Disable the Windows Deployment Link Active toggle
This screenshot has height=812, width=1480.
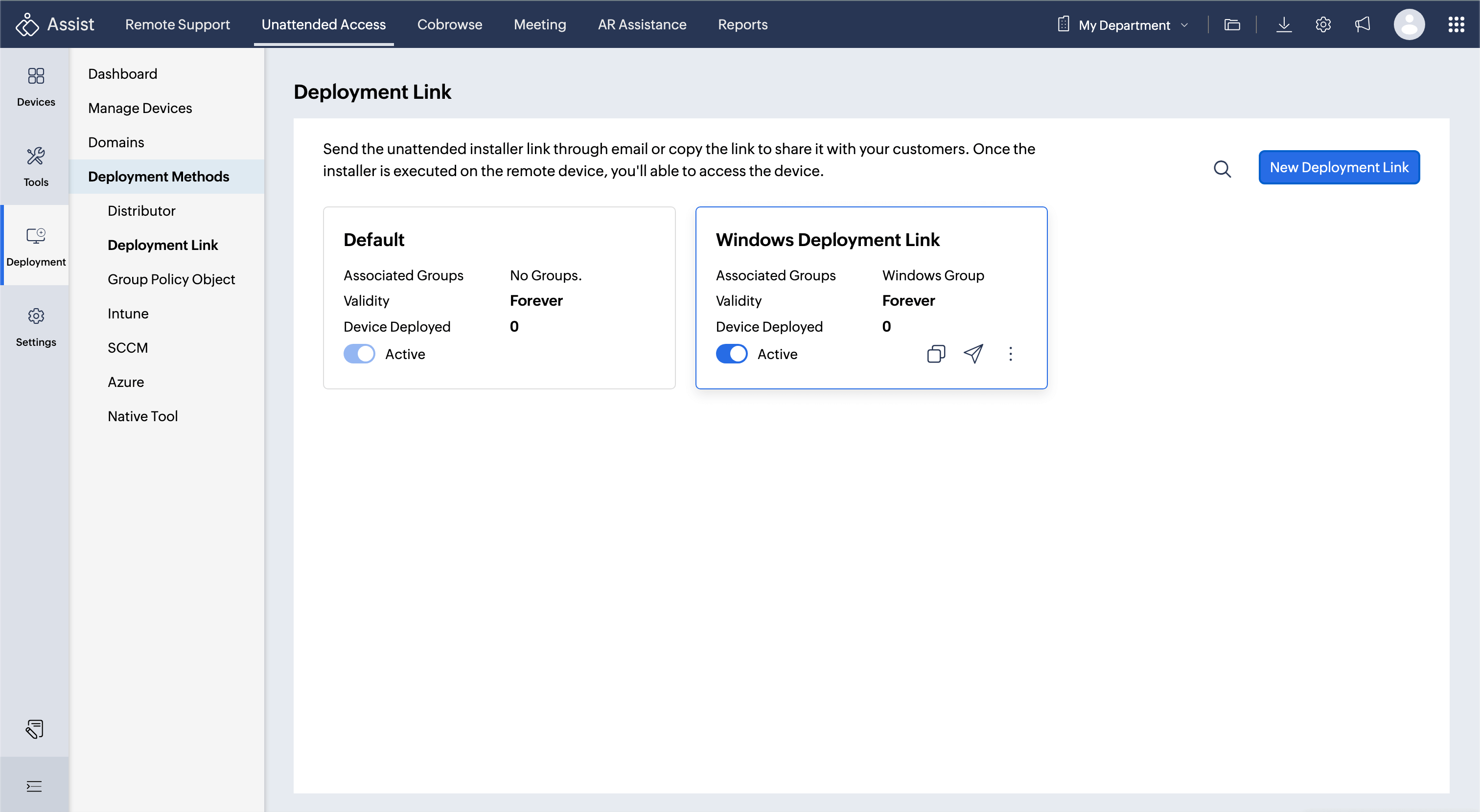(x=731, y=354)
